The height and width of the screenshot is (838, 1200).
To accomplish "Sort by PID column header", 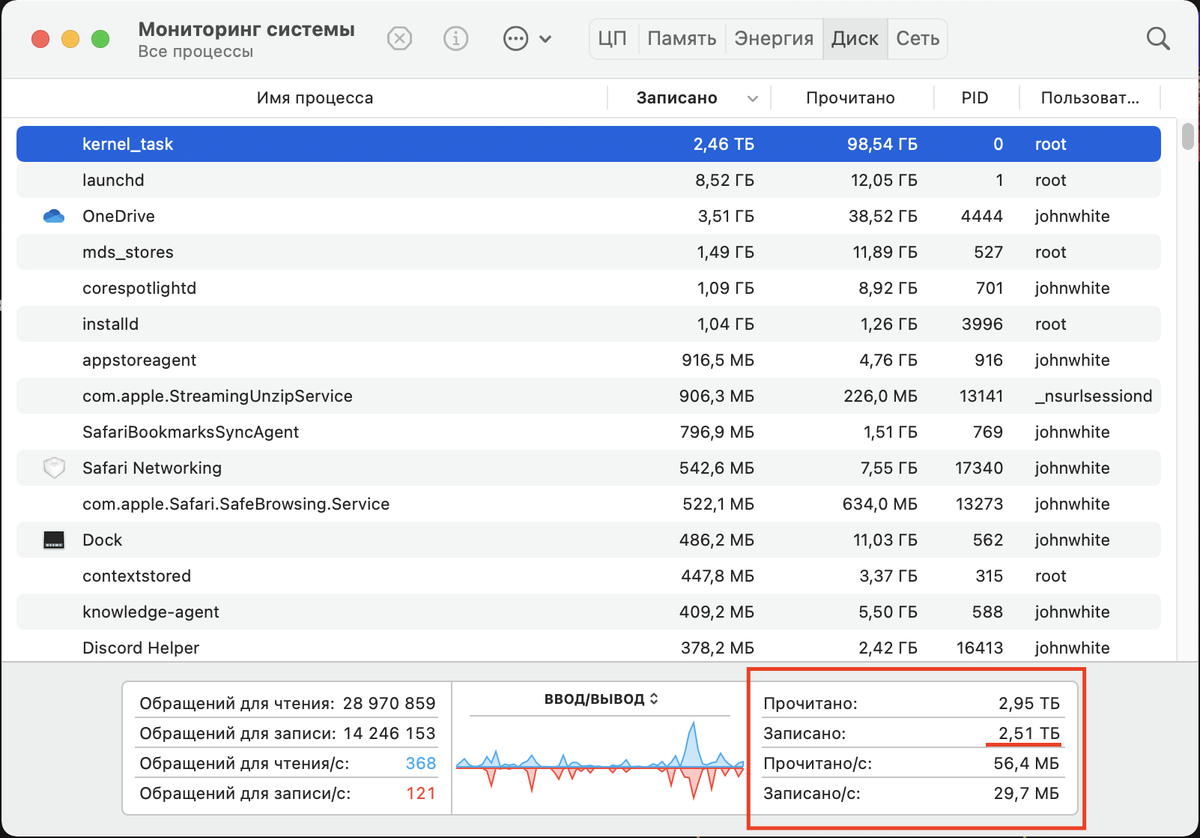I will coord(974,98).
